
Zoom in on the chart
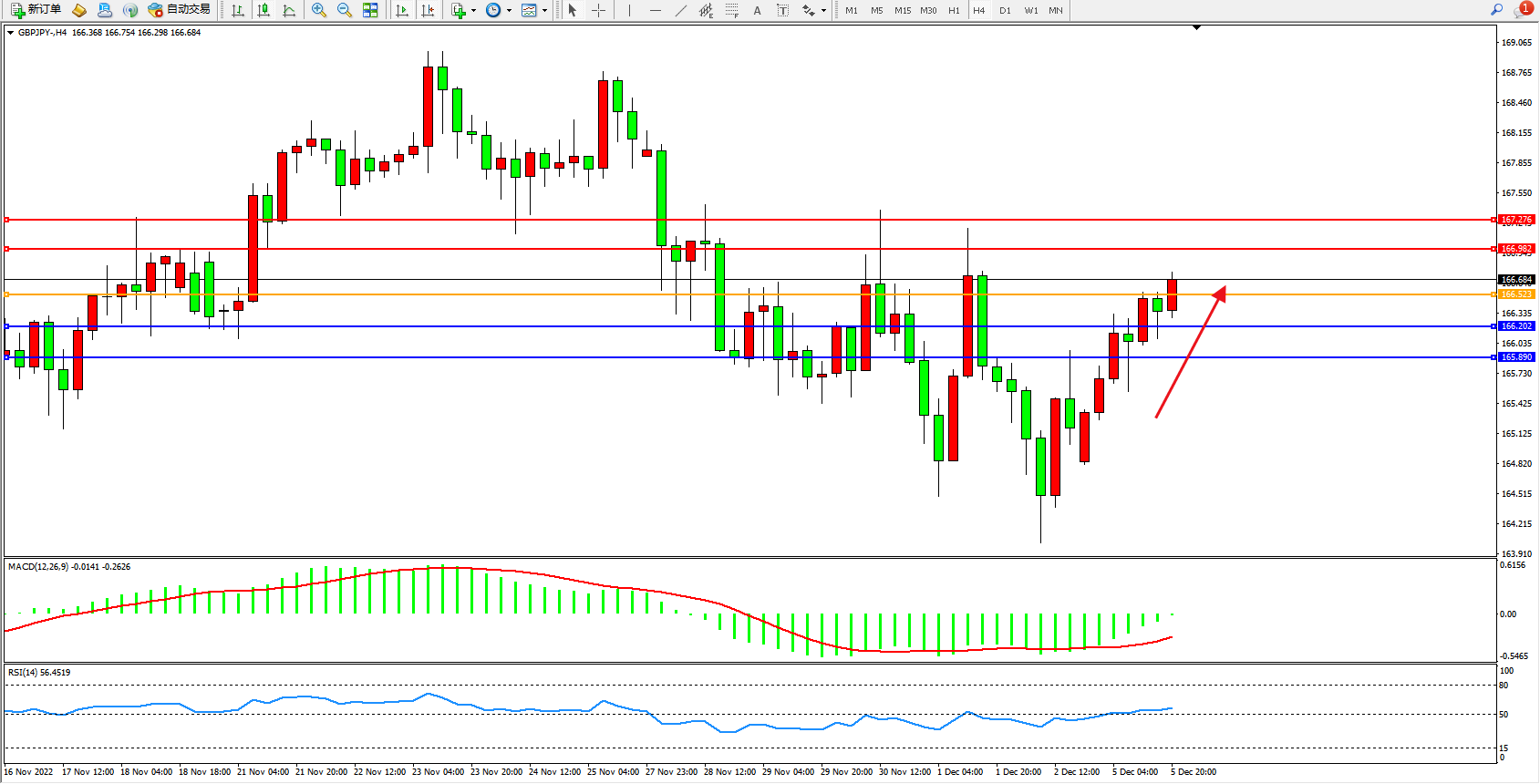click(319, 10)
